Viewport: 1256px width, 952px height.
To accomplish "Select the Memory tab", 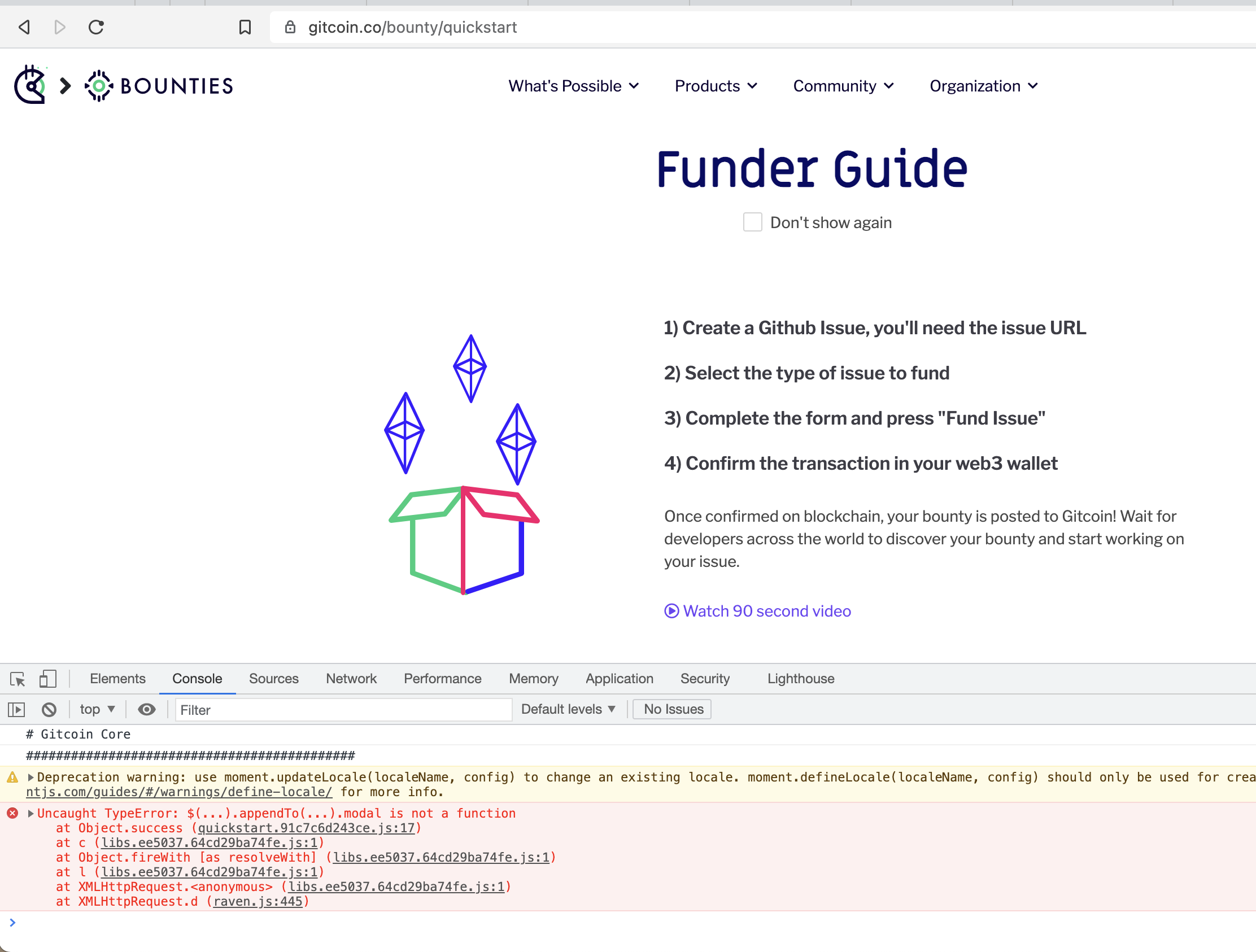I will 533,678.
